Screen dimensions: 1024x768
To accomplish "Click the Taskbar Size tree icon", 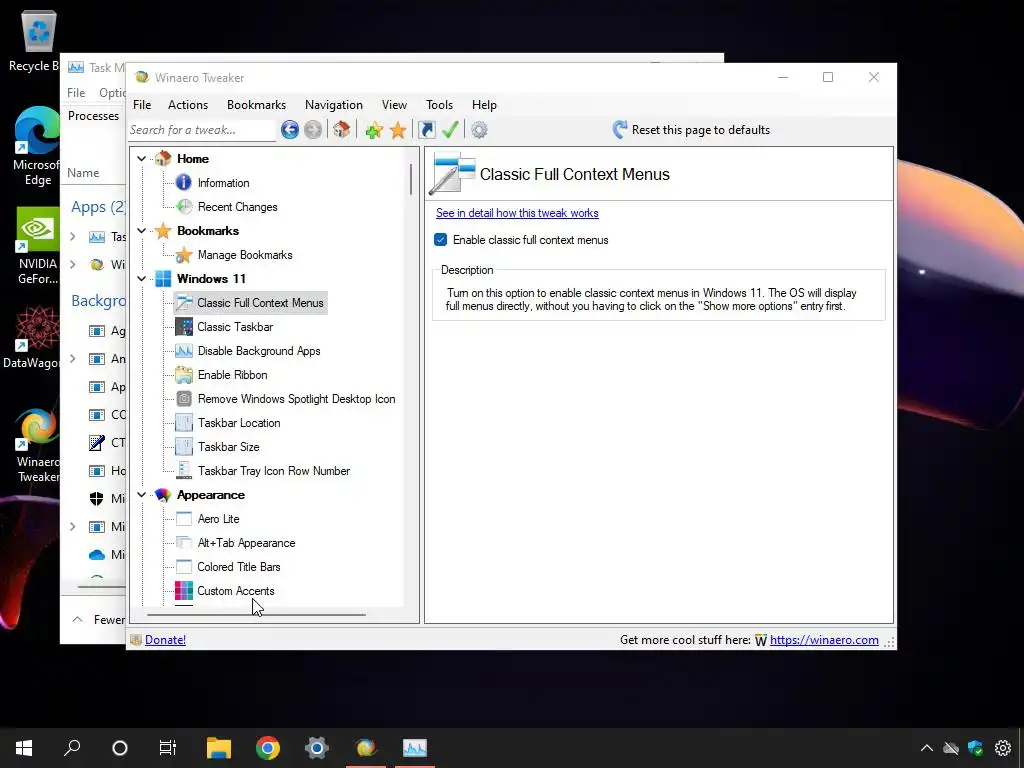I will coord(184,447).
